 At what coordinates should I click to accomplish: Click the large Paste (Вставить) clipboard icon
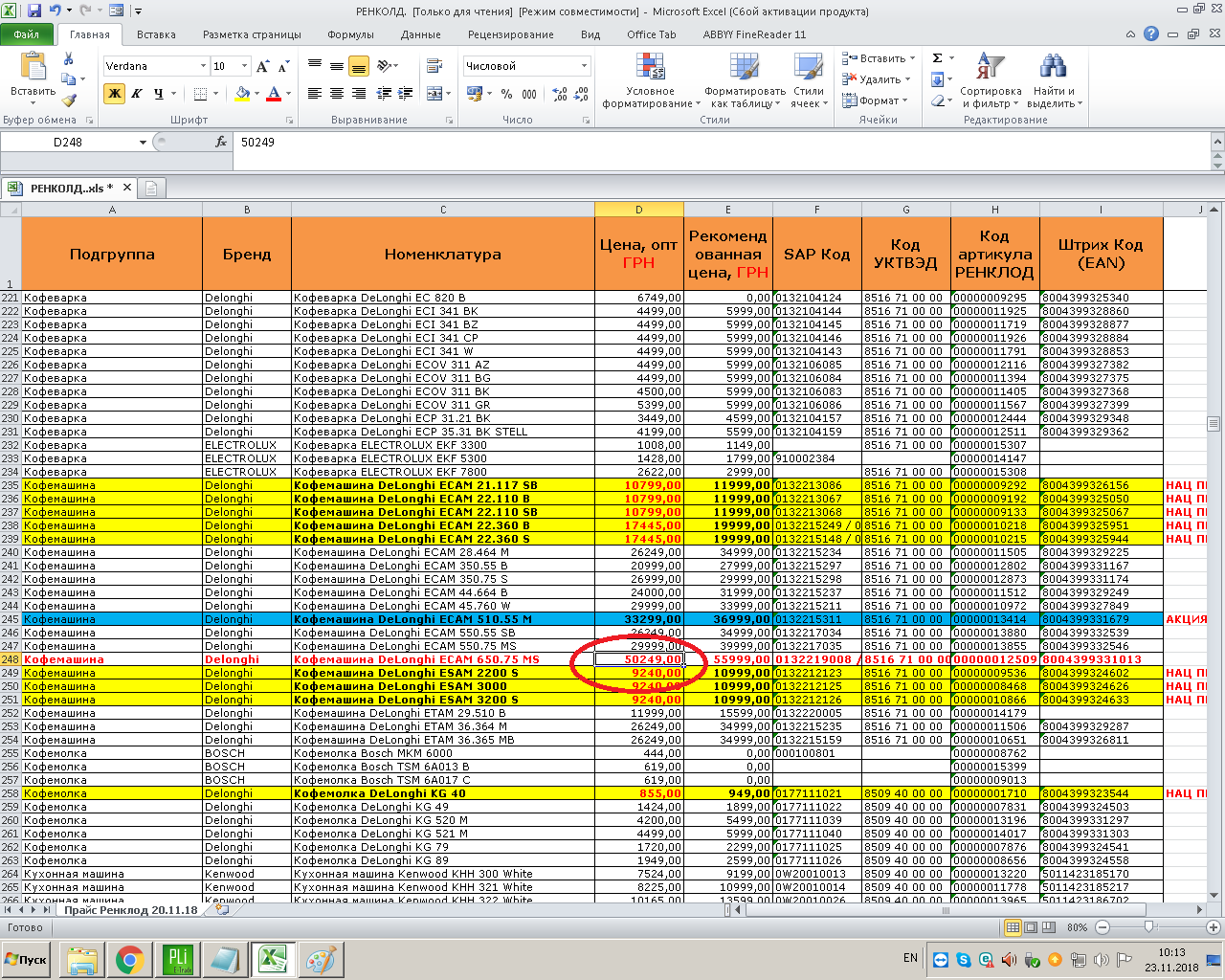33,66
